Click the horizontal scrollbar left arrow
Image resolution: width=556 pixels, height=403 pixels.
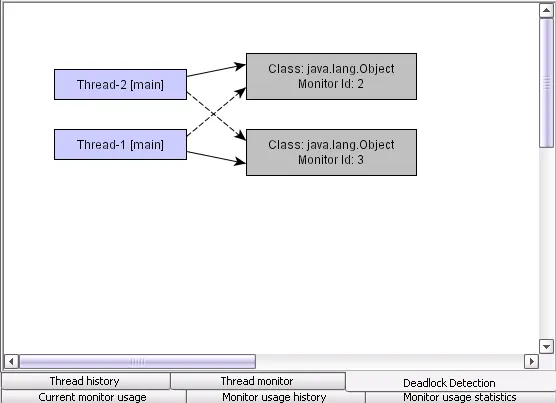point(11,362)
